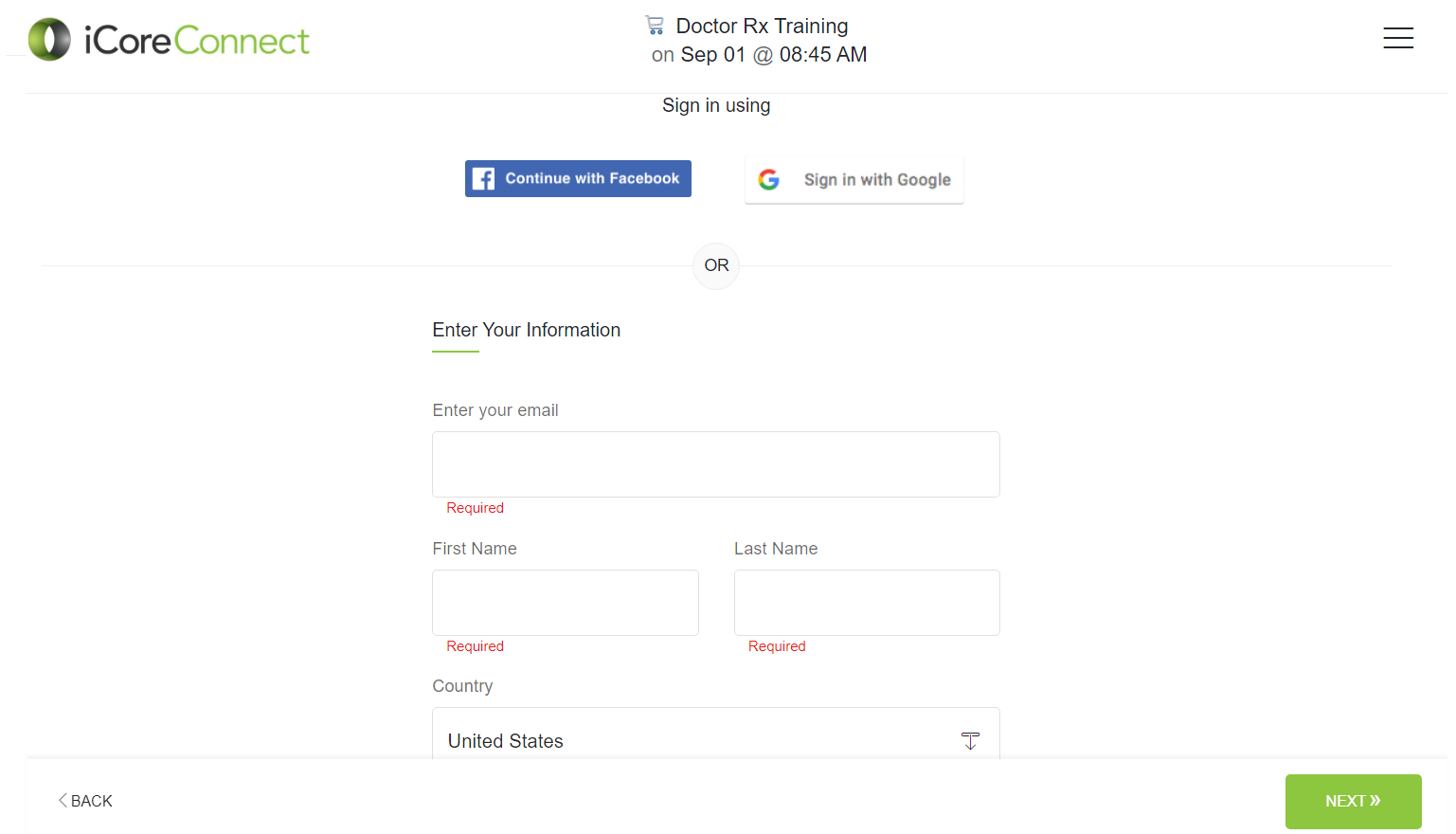Continue with Facebook sign-in

tap(578, 178)
